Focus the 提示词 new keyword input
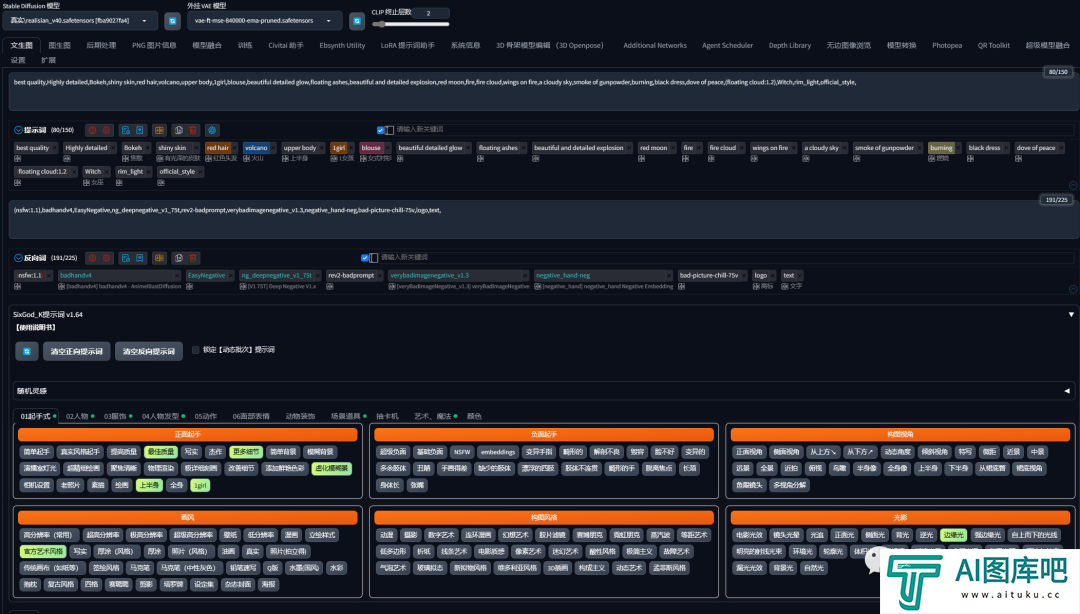1080x614 pixels. tap(734, 130)
